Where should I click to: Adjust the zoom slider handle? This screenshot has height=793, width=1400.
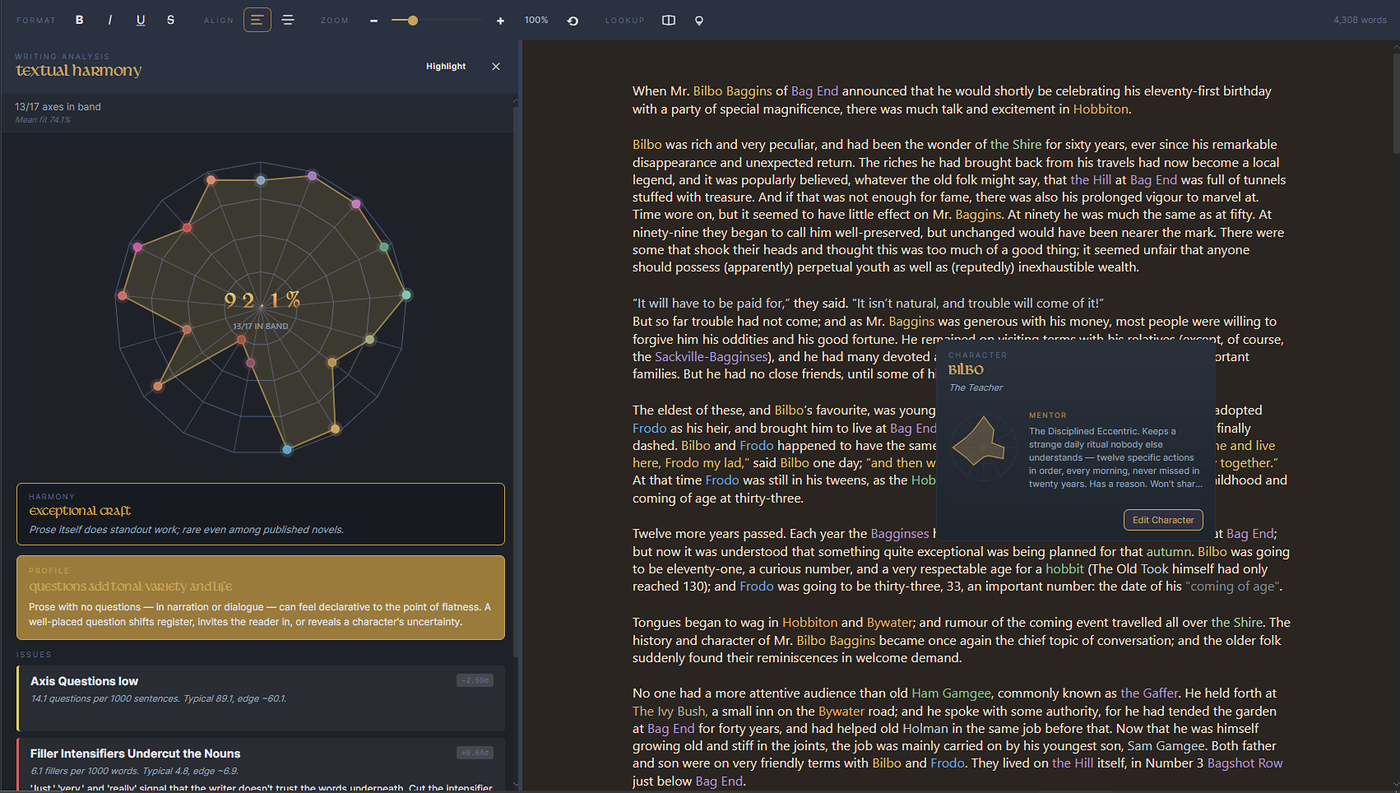click(x=412, y=20)
